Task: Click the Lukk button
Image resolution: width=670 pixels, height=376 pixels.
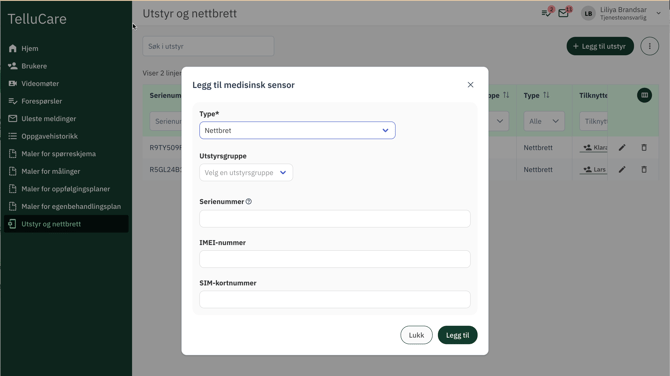Action: tap(416, 335)
